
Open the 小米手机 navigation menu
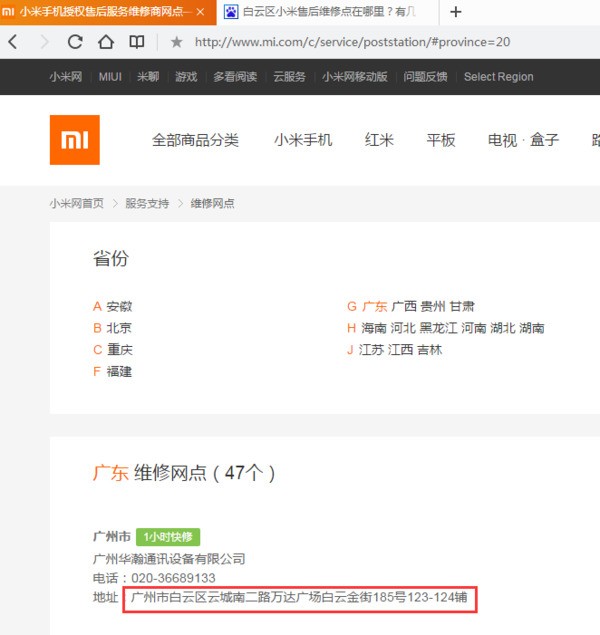coord(303,140)
